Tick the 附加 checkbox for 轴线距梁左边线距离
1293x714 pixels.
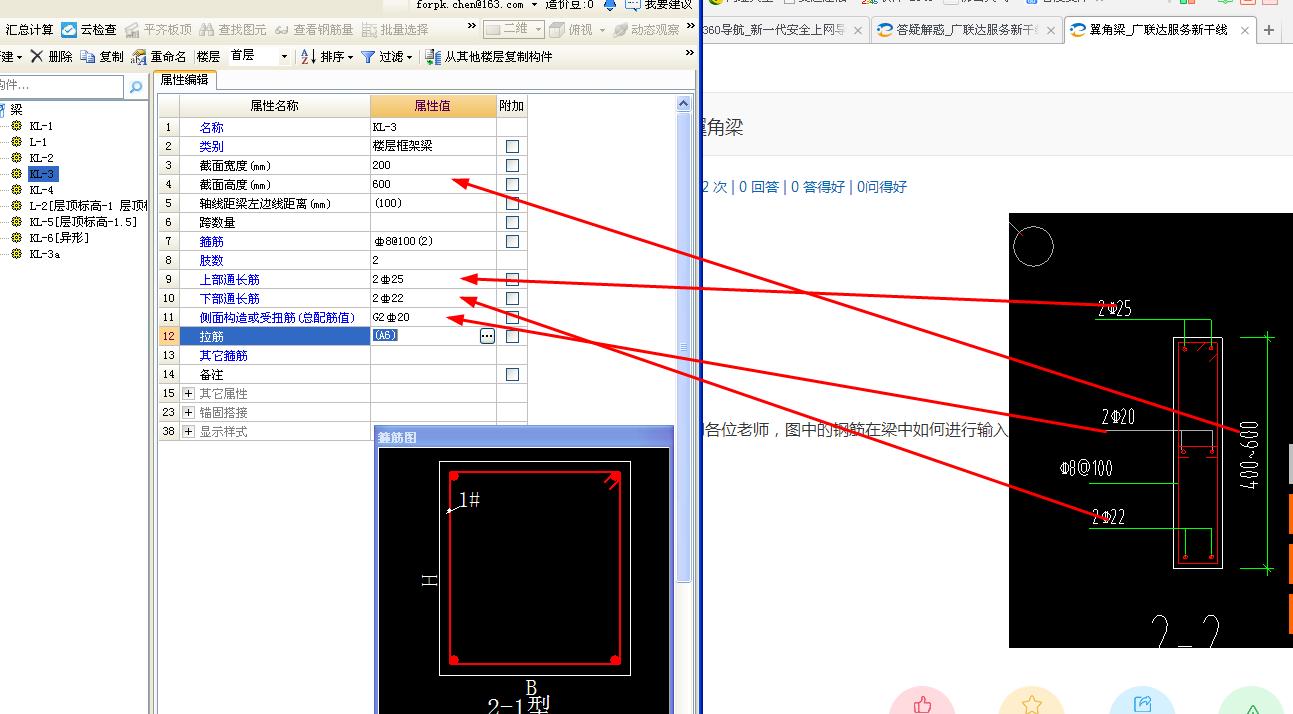(x=512, y=203)
